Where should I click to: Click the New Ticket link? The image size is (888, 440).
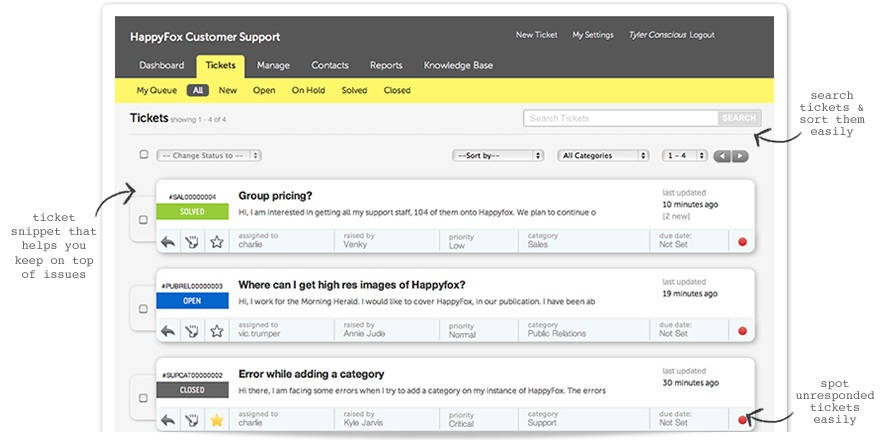(x=536, y=35)
